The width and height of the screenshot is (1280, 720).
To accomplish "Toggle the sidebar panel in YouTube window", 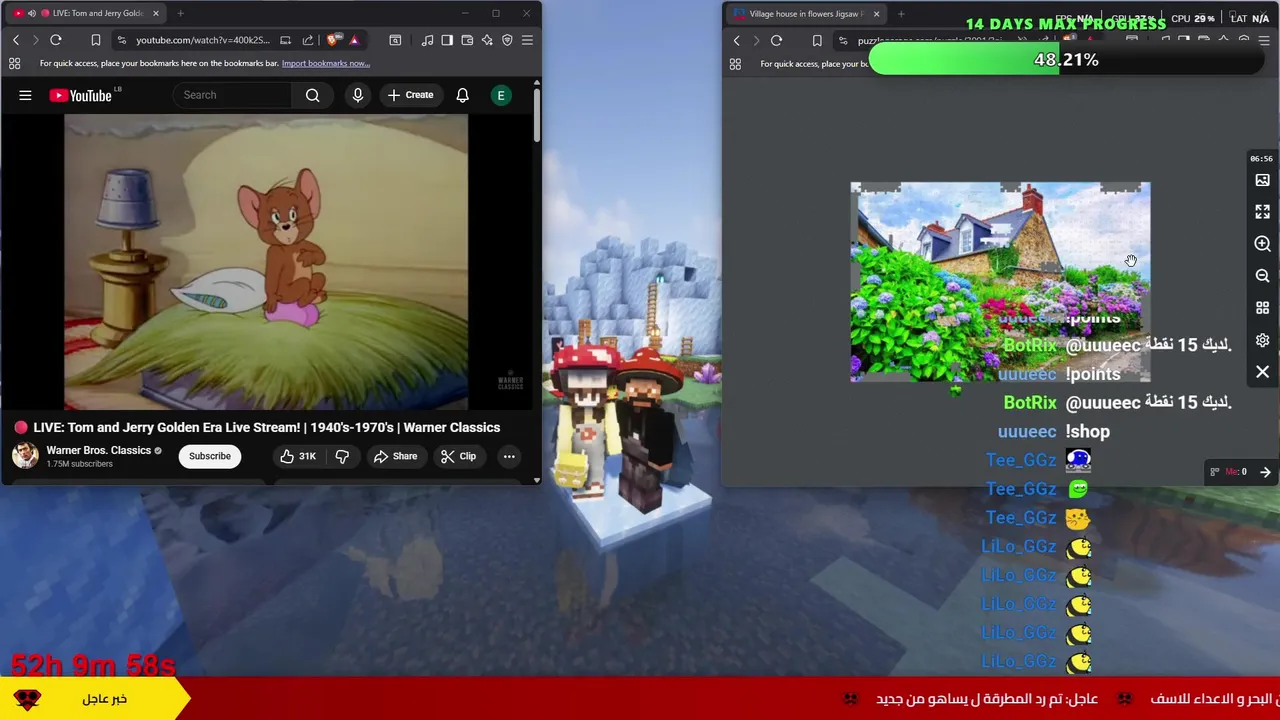I will coord(447,40).
